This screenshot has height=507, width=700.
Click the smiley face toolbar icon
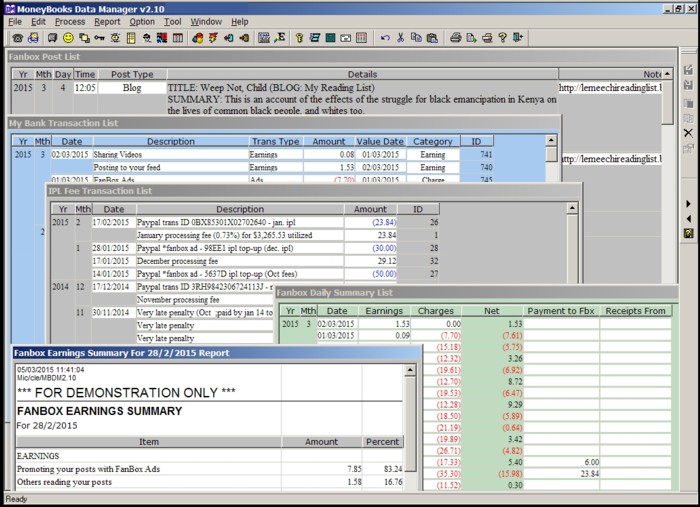point(68,38)
